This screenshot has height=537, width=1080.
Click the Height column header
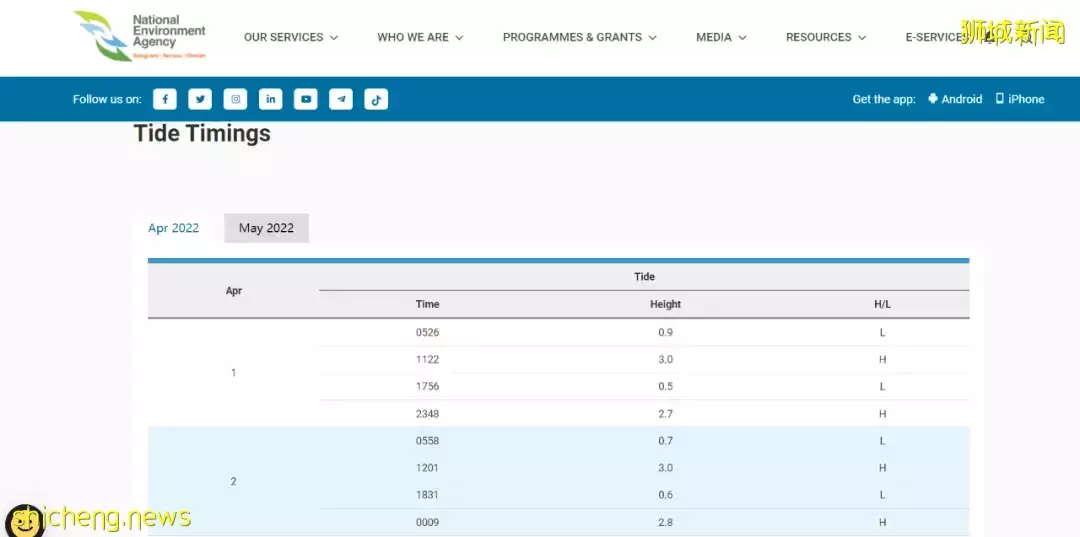(665, 304)
